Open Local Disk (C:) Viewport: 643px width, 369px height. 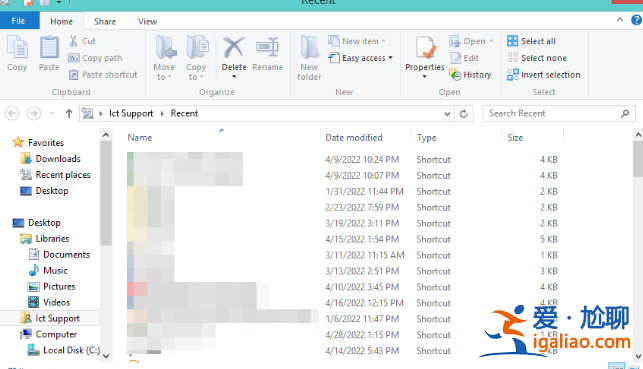tap(64, 350)
